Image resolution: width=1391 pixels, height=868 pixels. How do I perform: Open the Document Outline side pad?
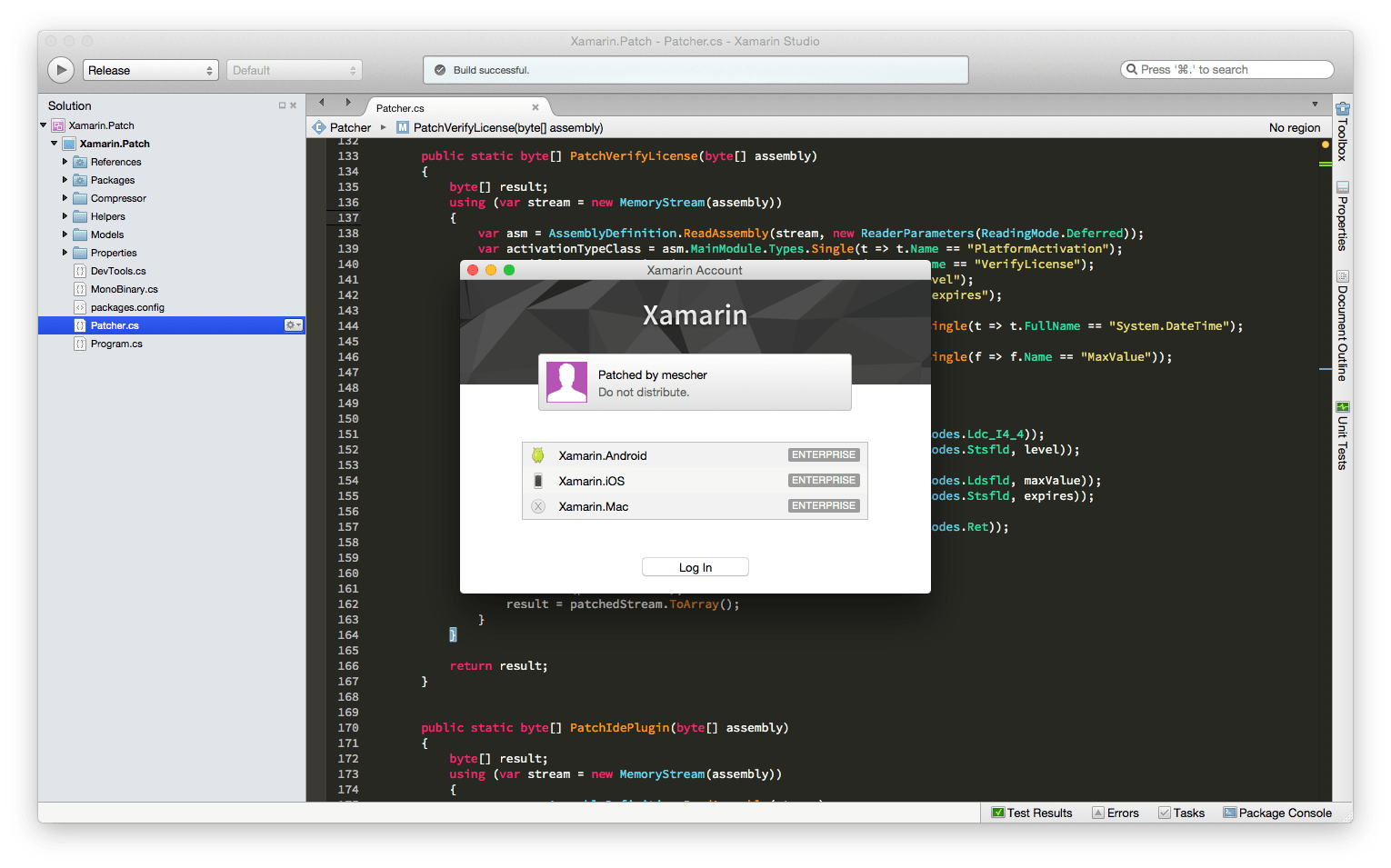(1342, 325)
